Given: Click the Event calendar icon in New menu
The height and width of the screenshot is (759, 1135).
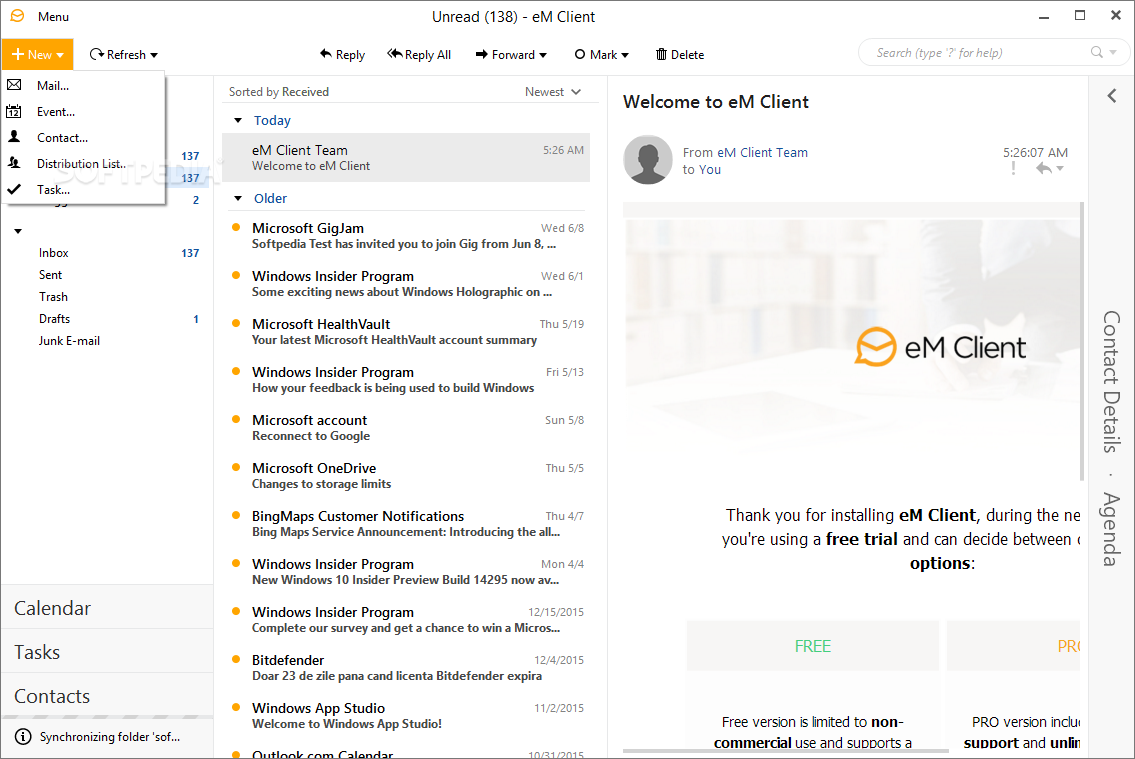Looking at the screenshot, I should pos(14,111).
